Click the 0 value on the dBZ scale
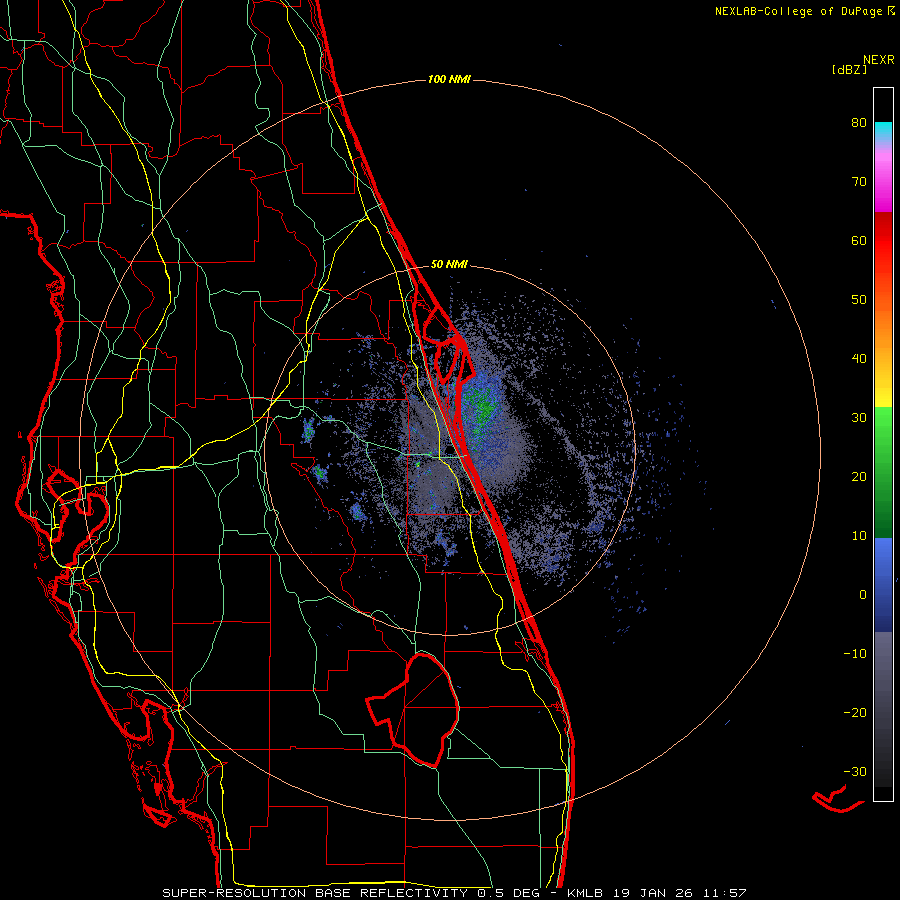The image size is (900, 900). click(x=863, y=595)
